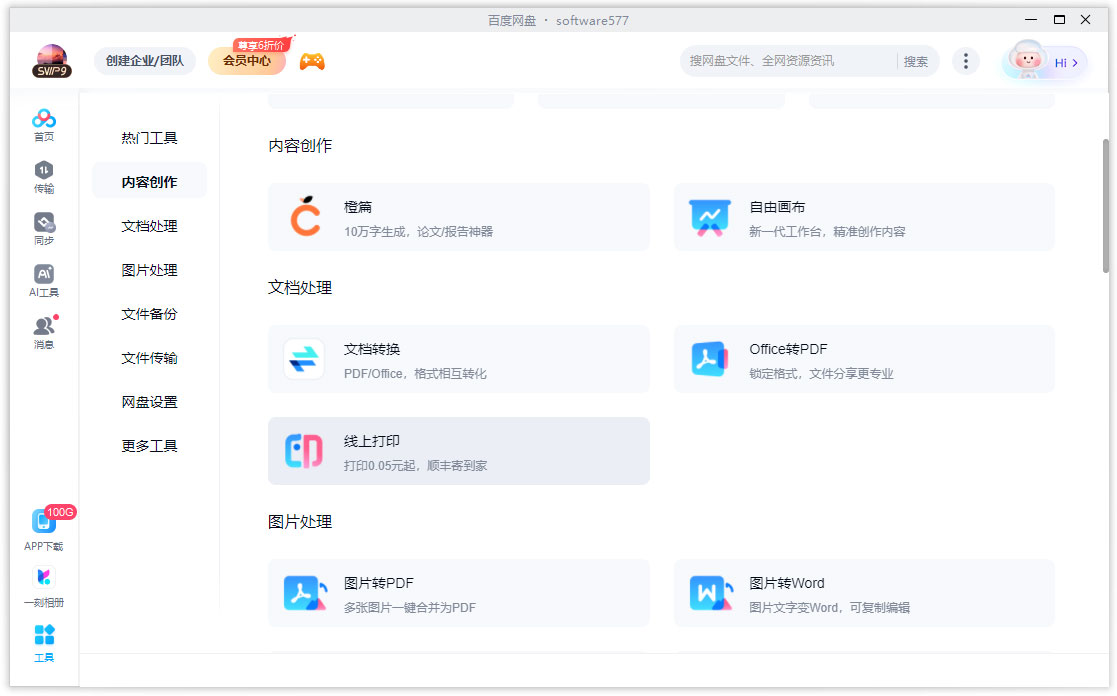The image size is (1117, 696).
Task: Click the 自由画布 canvas icon
Action: [710, 217]
